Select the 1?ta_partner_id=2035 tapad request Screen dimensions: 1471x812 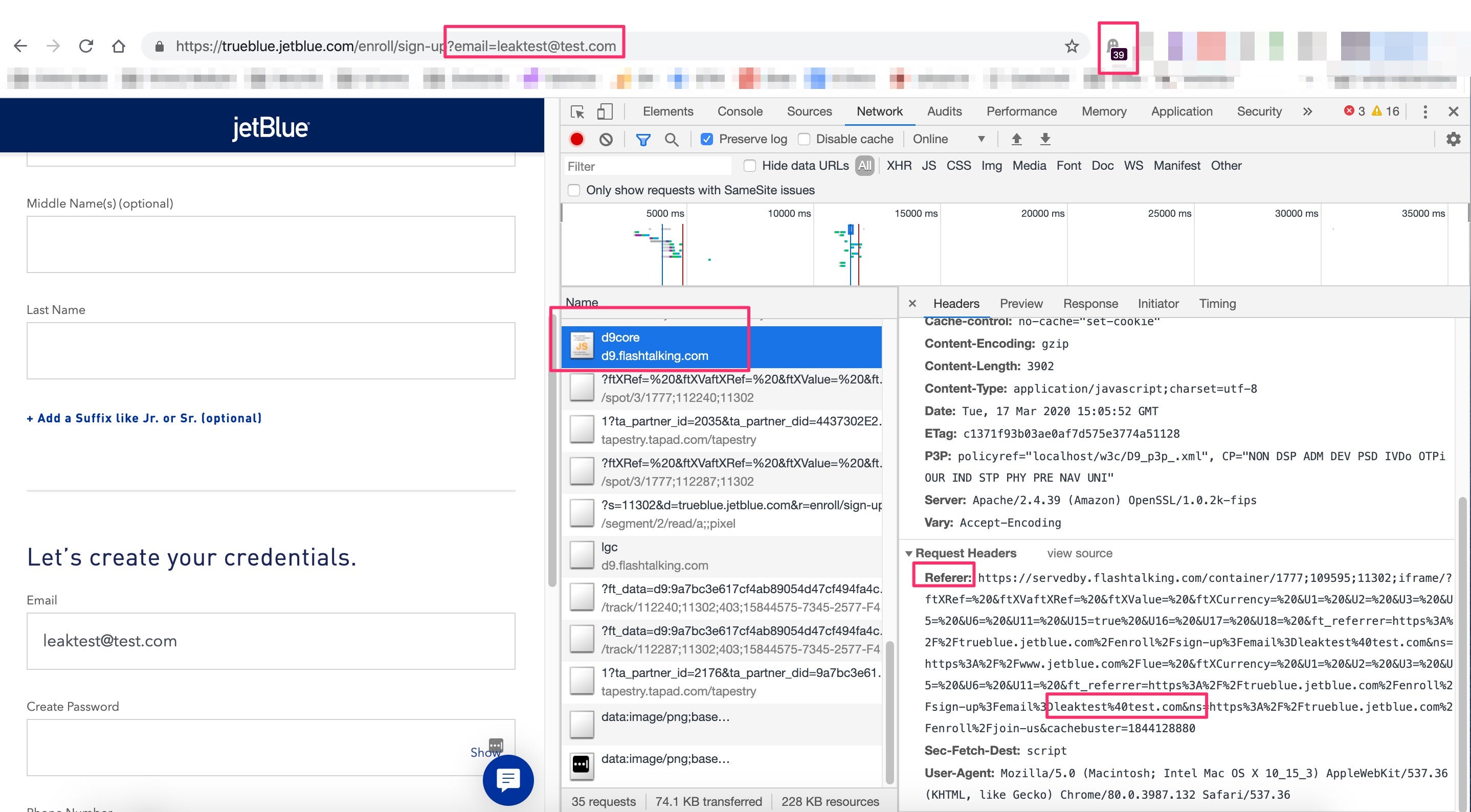click(x=721, y=431)
